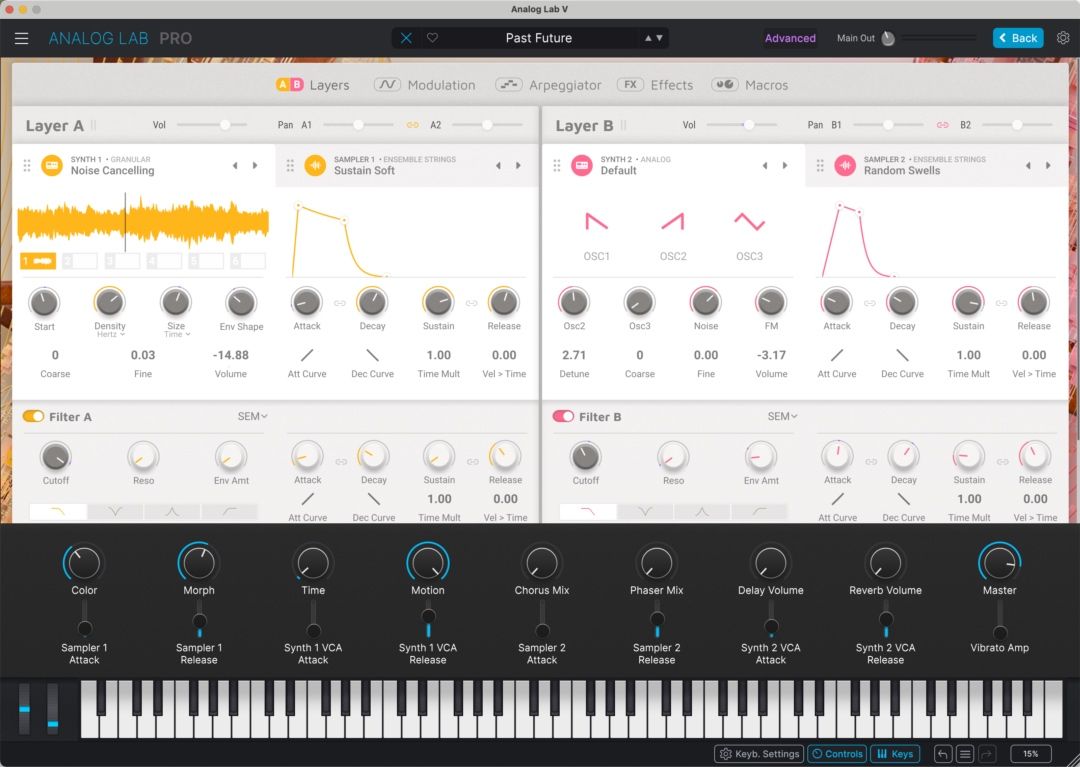Click the Sampler 1 Attack/Decay link icon
This screenshot has height=767, width=1080.
340,303
